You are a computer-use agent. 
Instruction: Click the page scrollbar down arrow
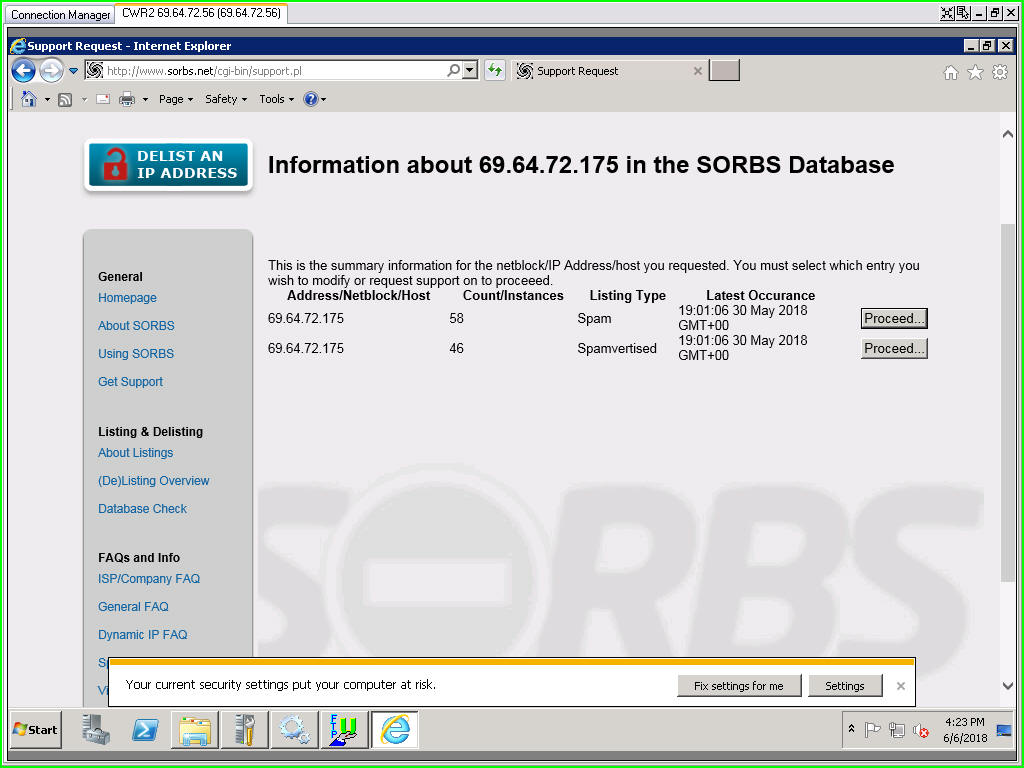pyautogui.click(x=1008, y=686)
